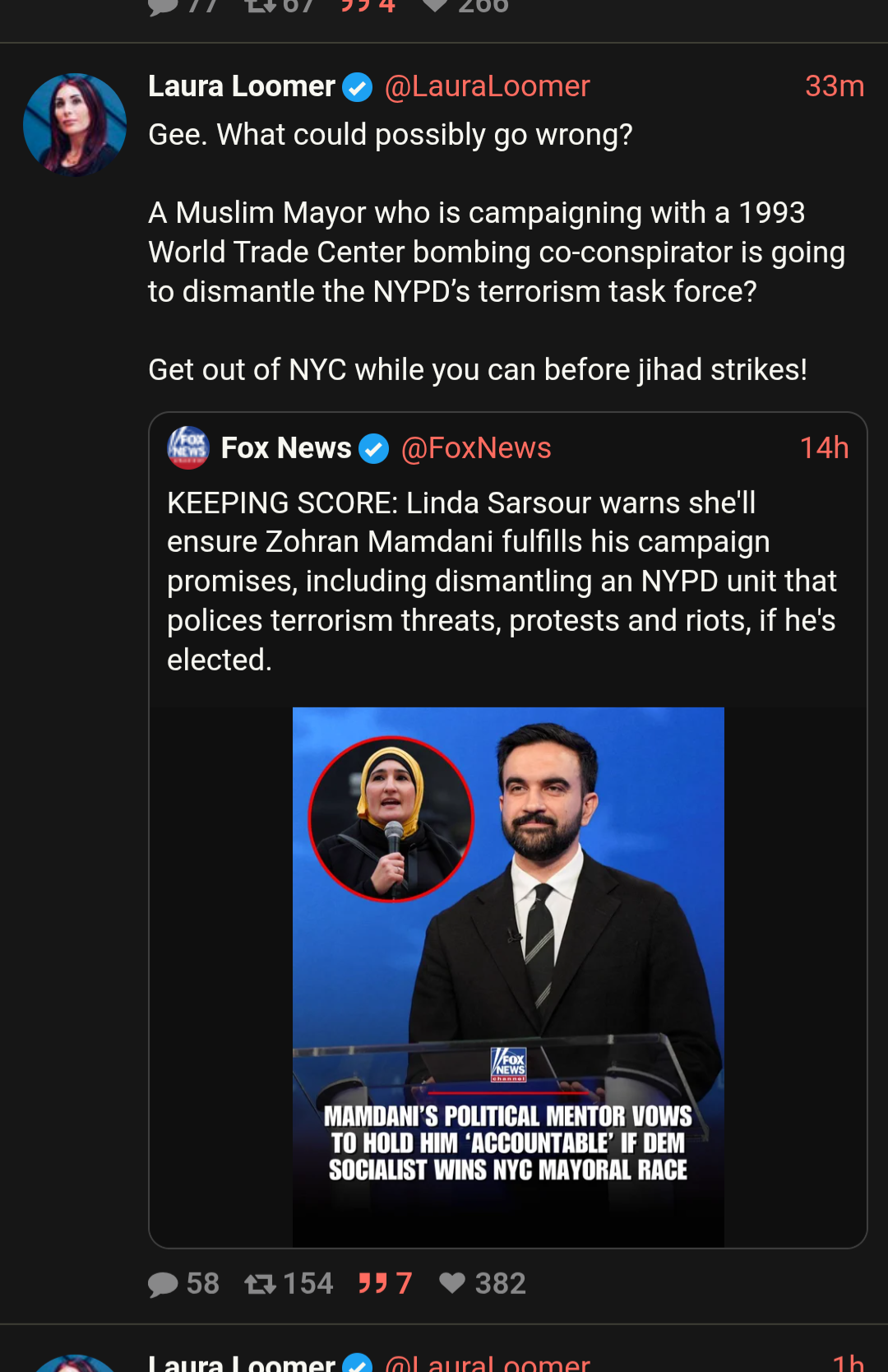
Task: Click the post text about NYPD terrorism task force
Action: (496, 252)
